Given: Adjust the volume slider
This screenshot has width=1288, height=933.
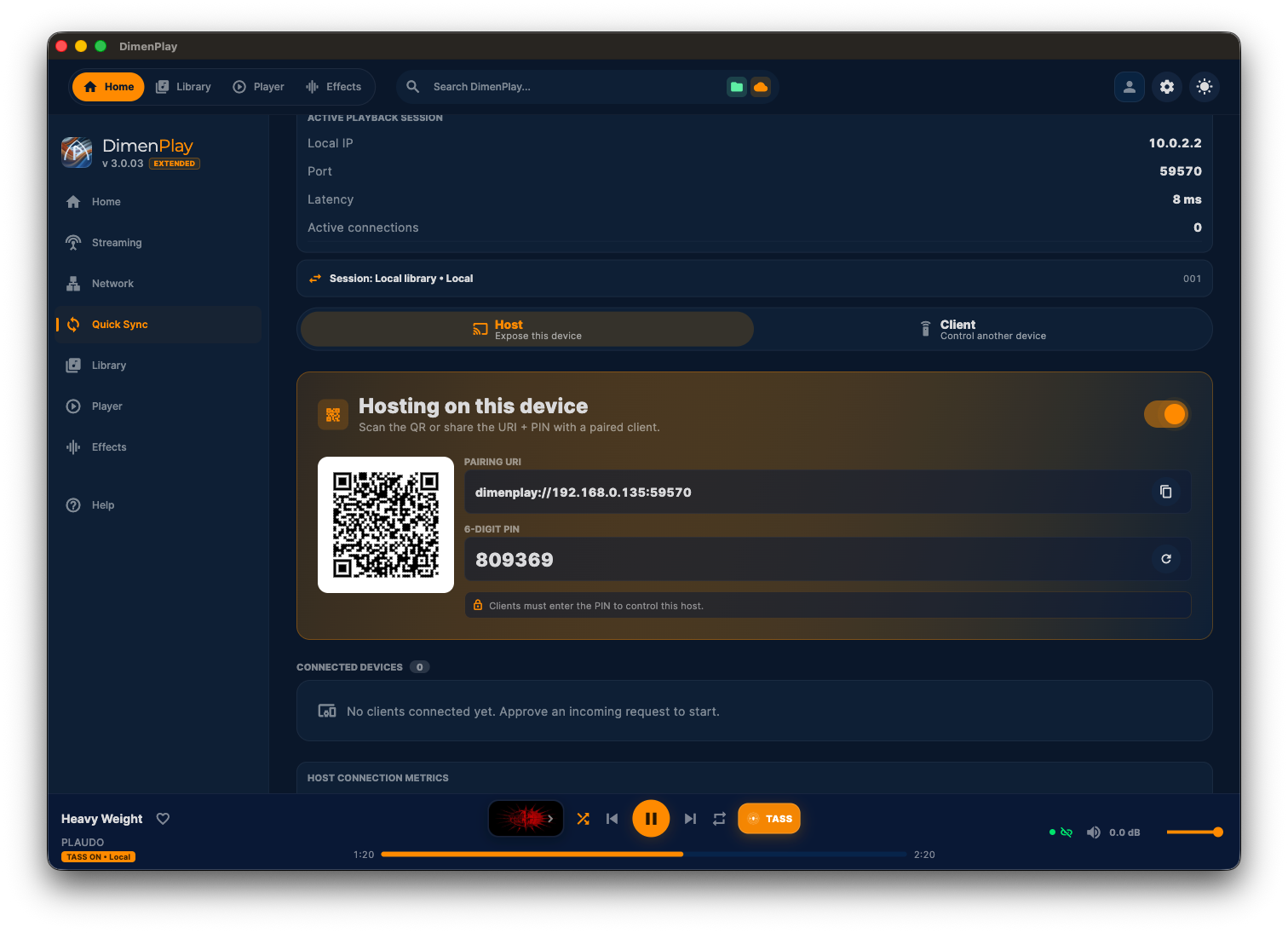Looking at the screenshot, I should 1195,832.
